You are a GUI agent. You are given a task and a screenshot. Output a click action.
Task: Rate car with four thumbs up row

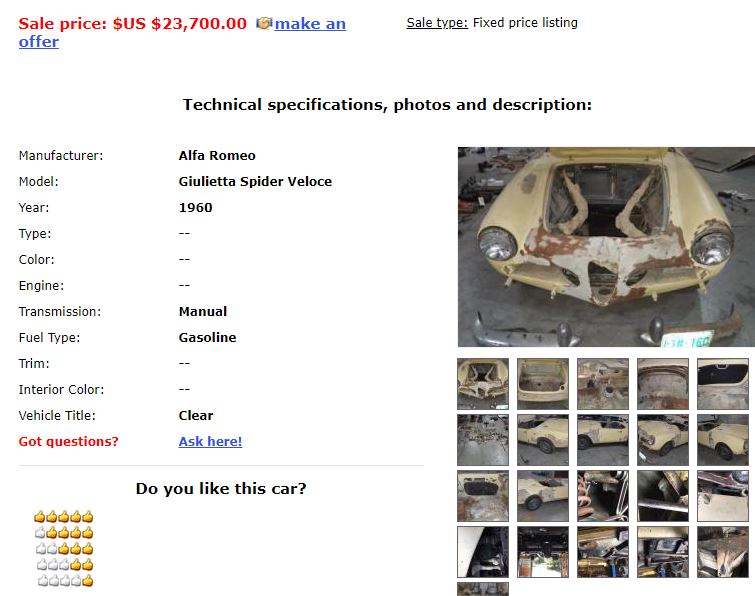[x=64, y=533]
